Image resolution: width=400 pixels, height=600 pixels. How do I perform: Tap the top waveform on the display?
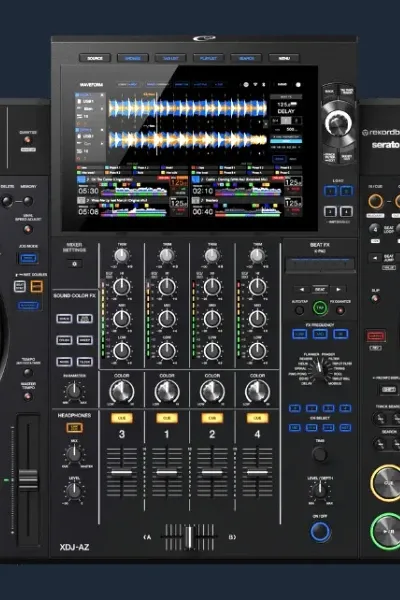(188, 108)
